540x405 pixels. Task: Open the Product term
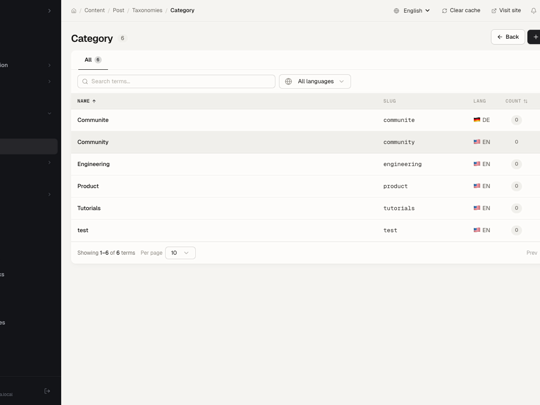[88, 186]
